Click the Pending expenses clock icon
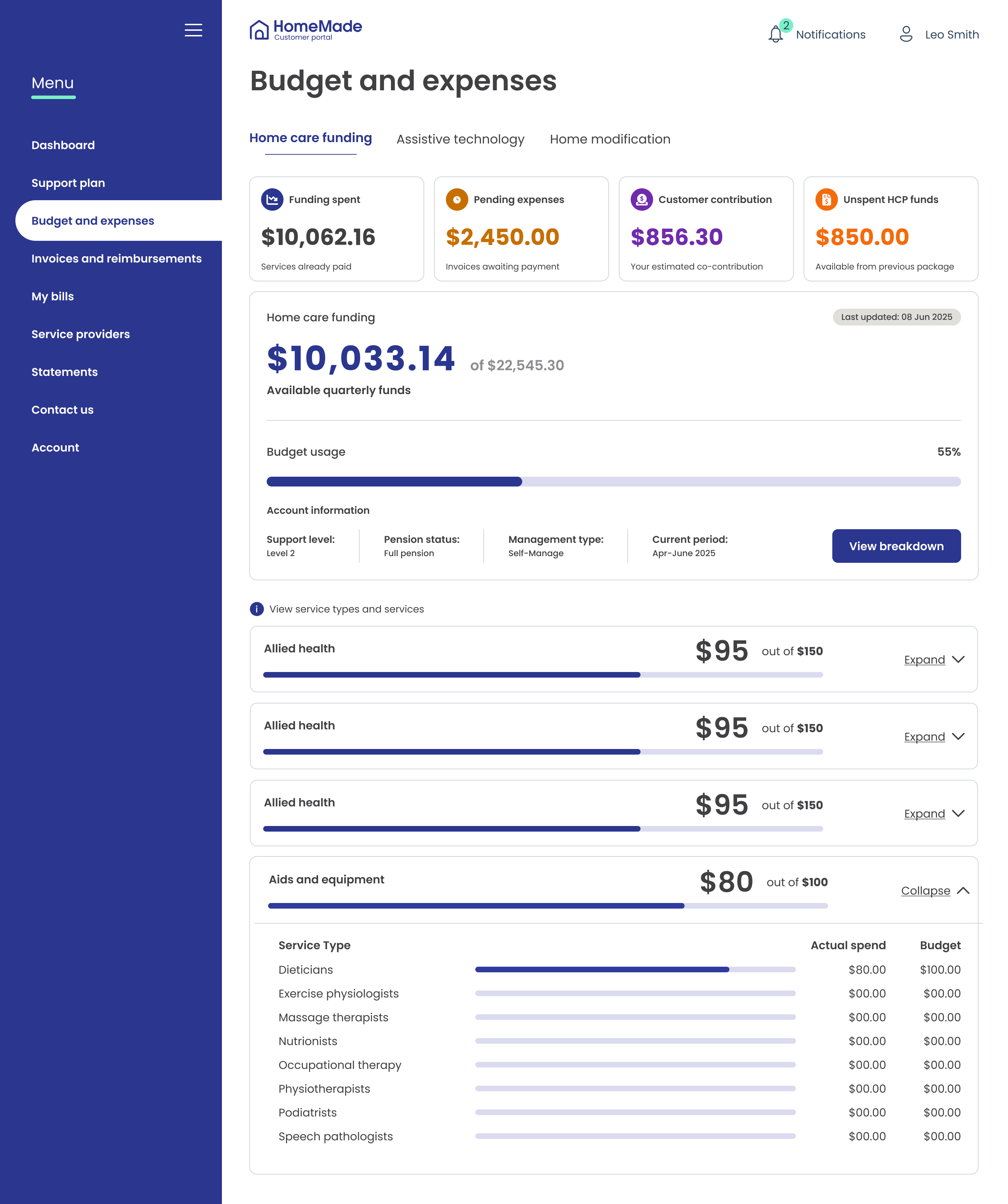 click(x=457, y=199)
